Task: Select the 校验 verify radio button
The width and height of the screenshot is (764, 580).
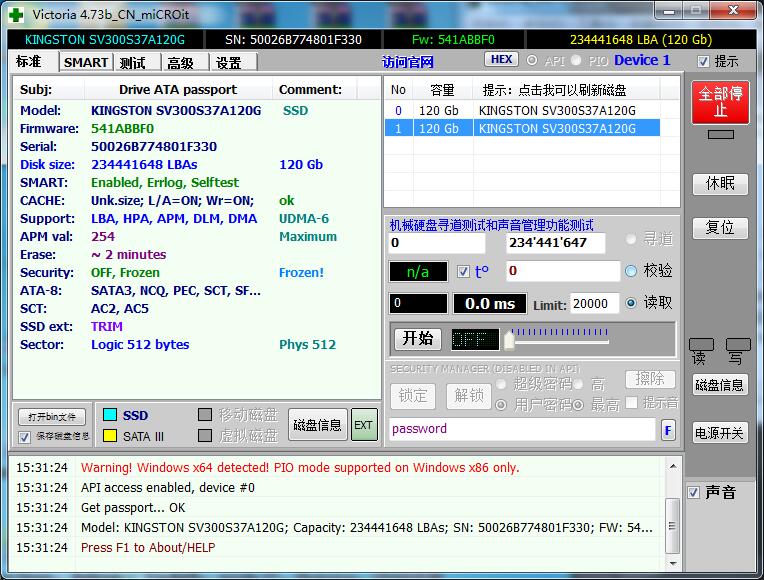Action: tap(631, 271)
